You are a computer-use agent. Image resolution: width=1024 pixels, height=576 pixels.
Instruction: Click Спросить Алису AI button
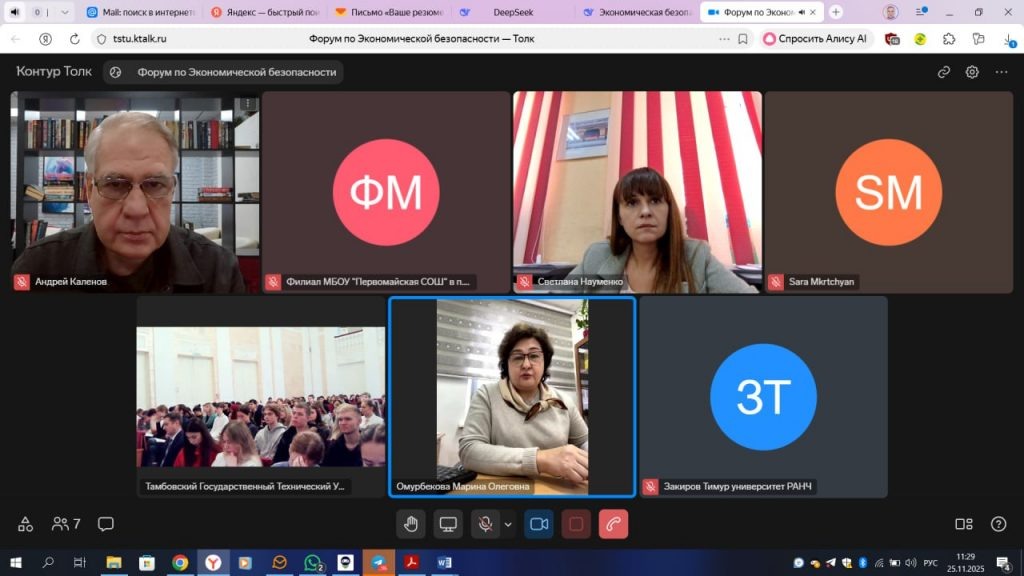pyautogui.click(x=816, y=39)
